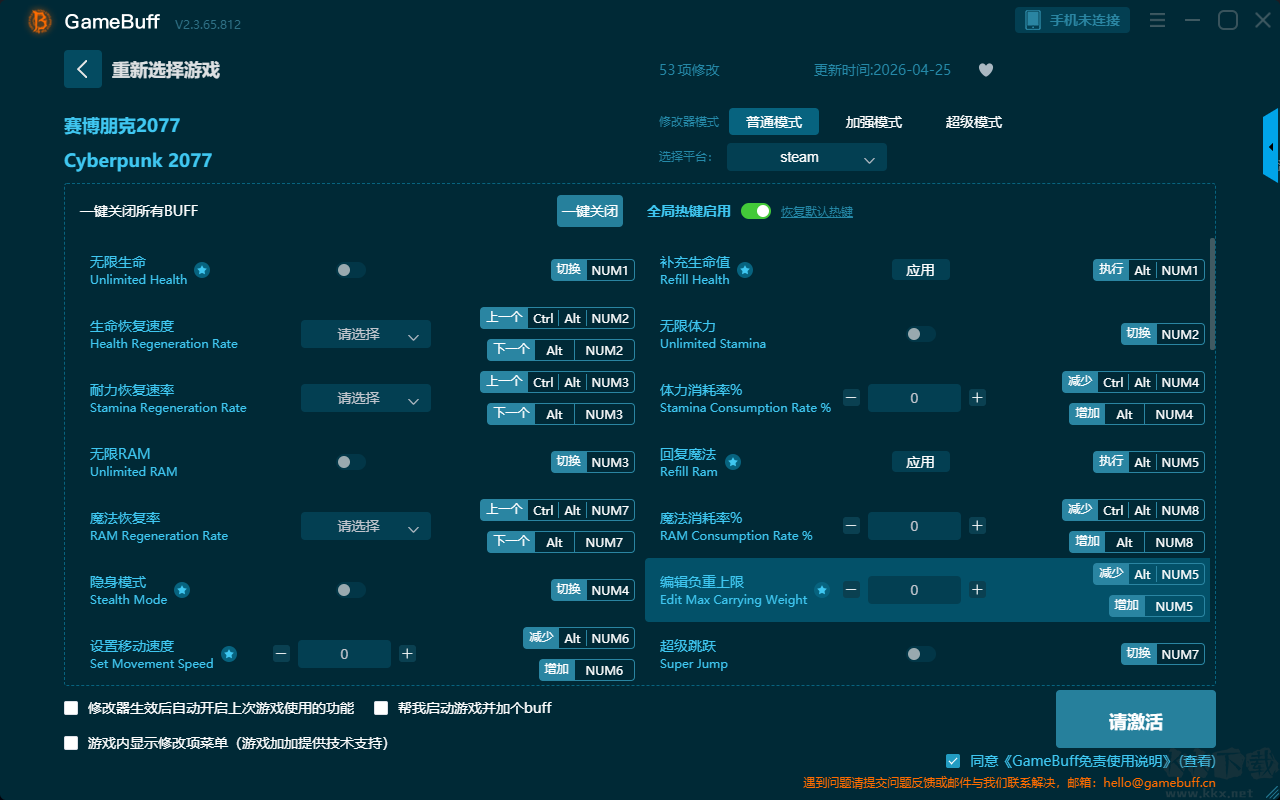Click Set Movement Speed value field
Screen dimensions: 1280x800
[x=344, y=654]
